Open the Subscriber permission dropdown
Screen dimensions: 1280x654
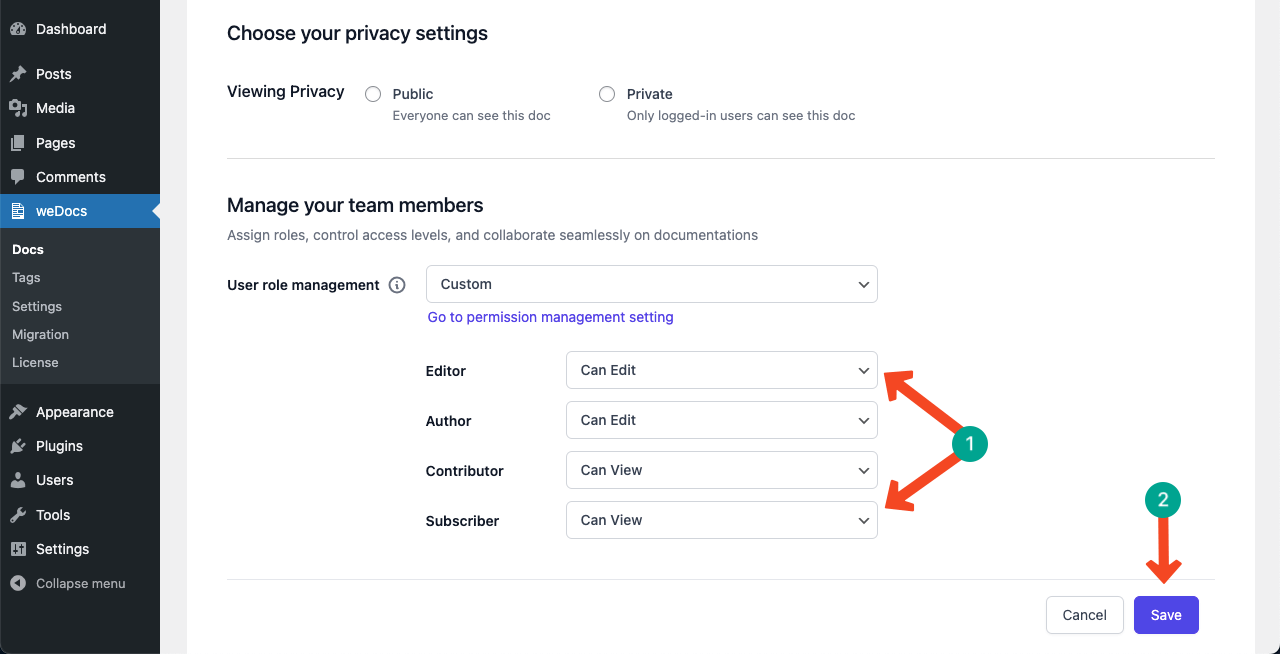click(x=722, y=520)
